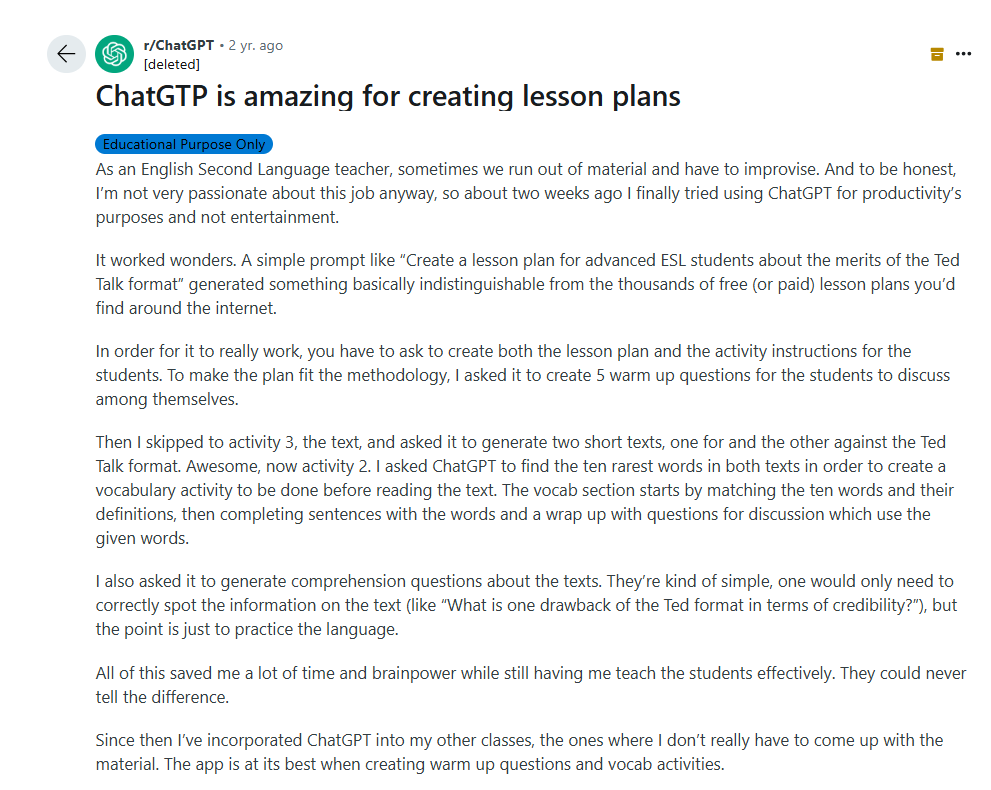Screen dimensions: 991x790
Task: Click the paragraph starting 'All of this saved me'
Action: (531, 685)
